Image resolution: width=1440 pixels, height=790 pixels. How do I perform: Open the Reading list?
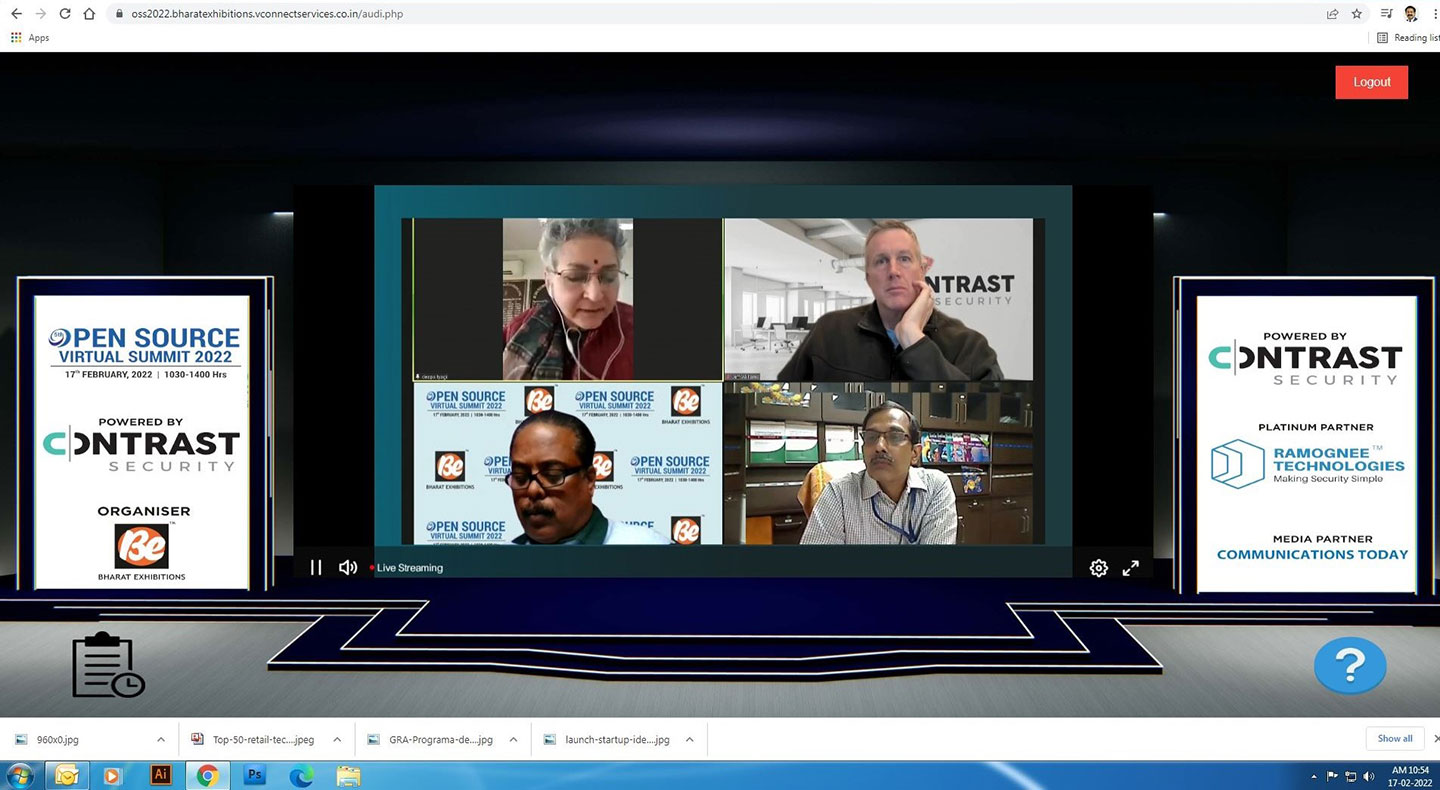click(x=1408, y=38)
